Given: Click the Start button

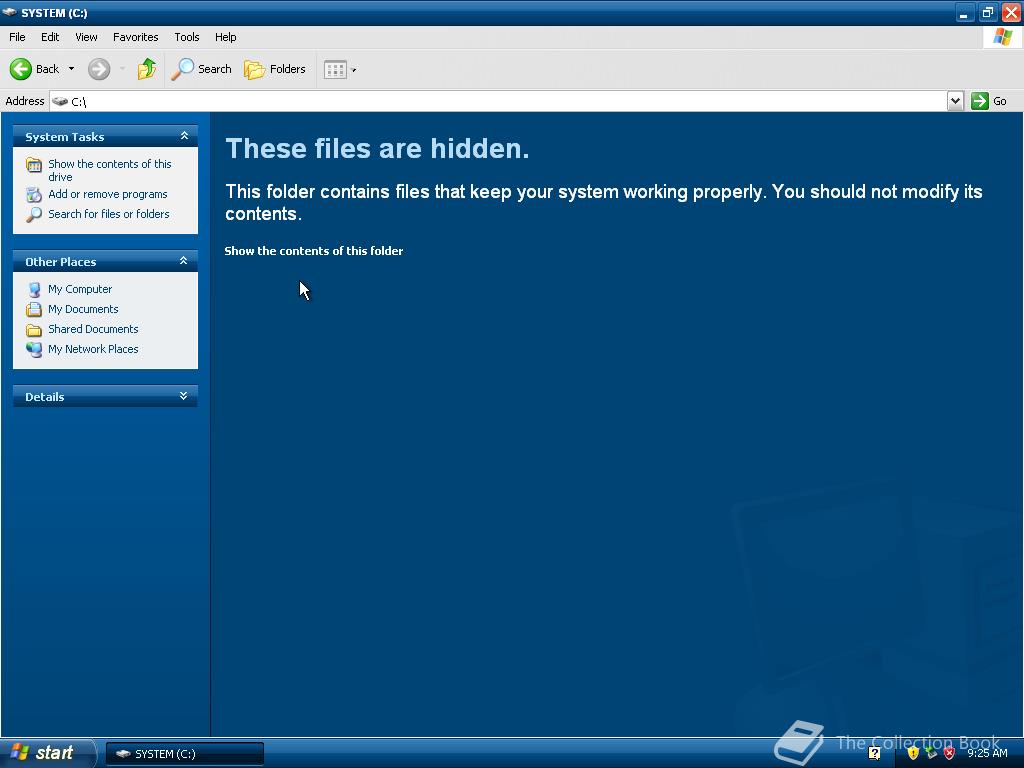Looking at the screenshot, I should click(47, 753).
